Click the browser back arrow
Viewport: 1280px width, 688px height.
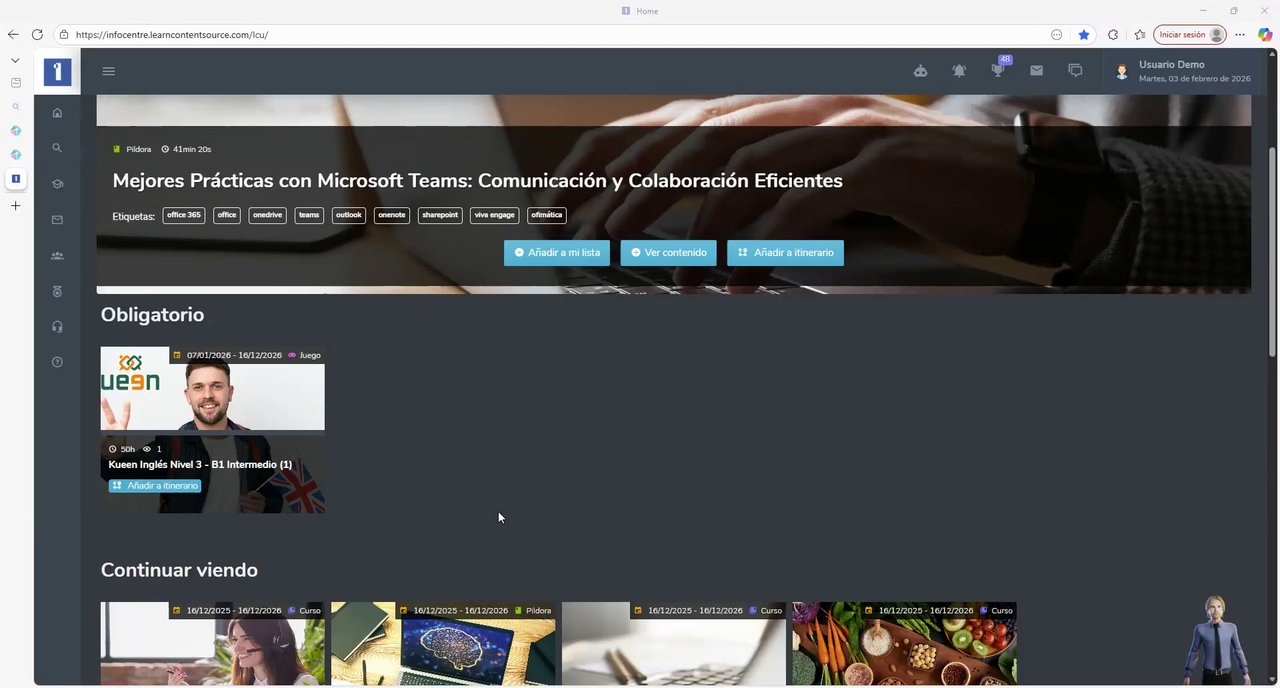point(13,34)
